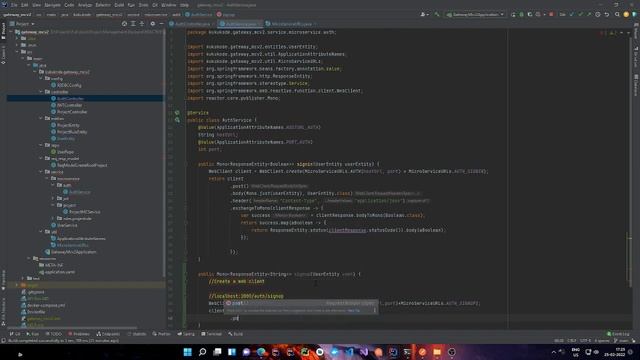This screenshot has width=640, height=360.
Task: Open File Explorer from the taskbar
Action: (x=437, y=352)
